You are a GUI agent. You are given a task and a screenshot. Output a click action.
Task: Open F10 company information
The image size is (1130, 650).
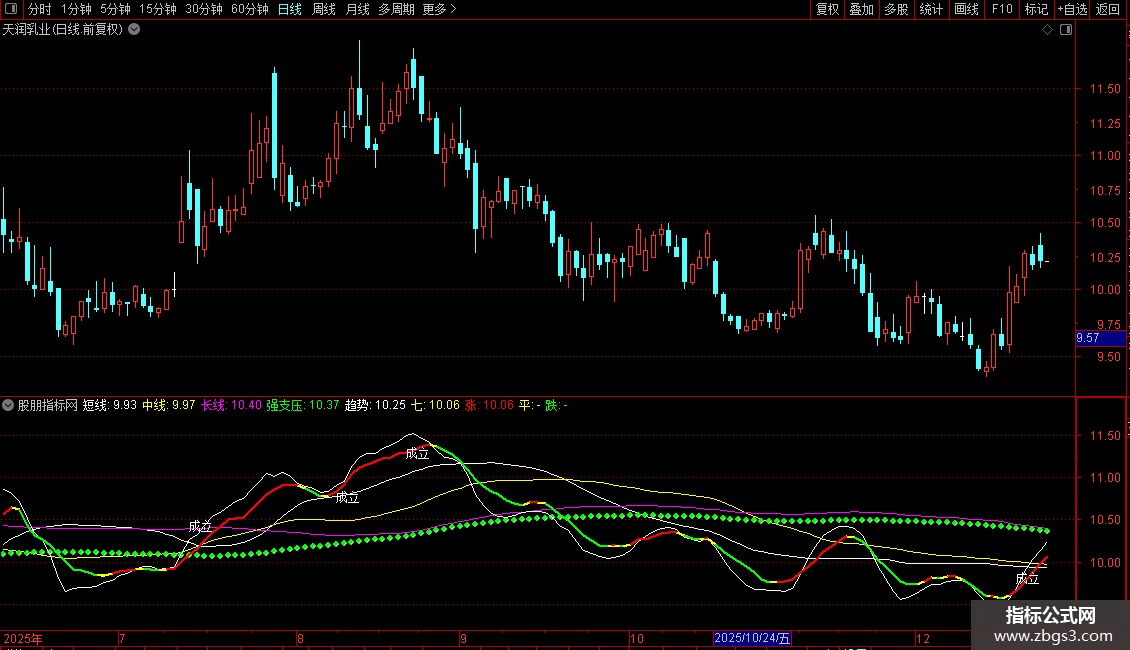[1002, 9]
